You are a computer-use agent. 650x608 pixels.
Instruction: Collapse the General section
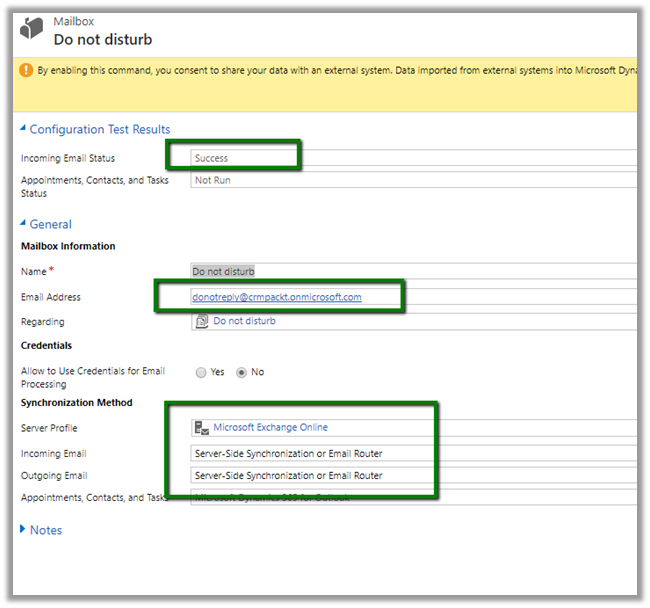[x=24, y=224]
